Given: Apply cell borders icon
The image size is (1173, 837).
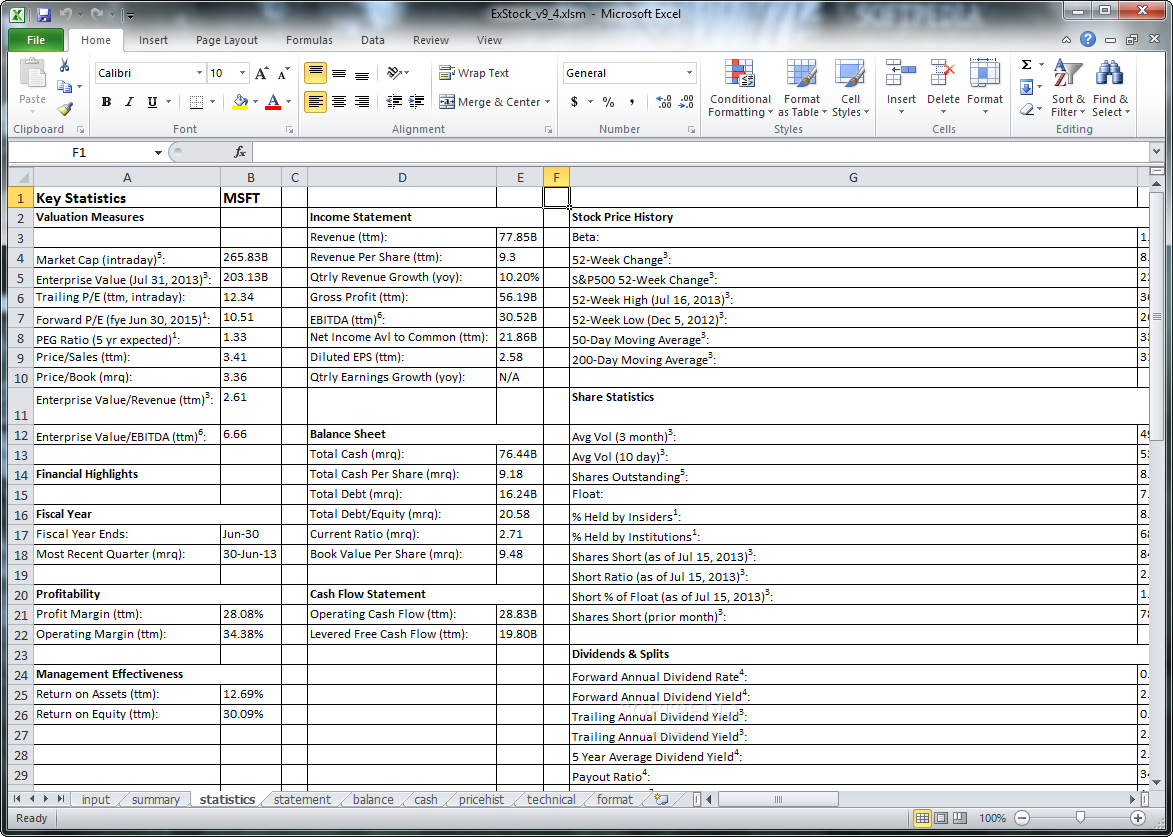Looking at the screenshot, I should [197, 102].
